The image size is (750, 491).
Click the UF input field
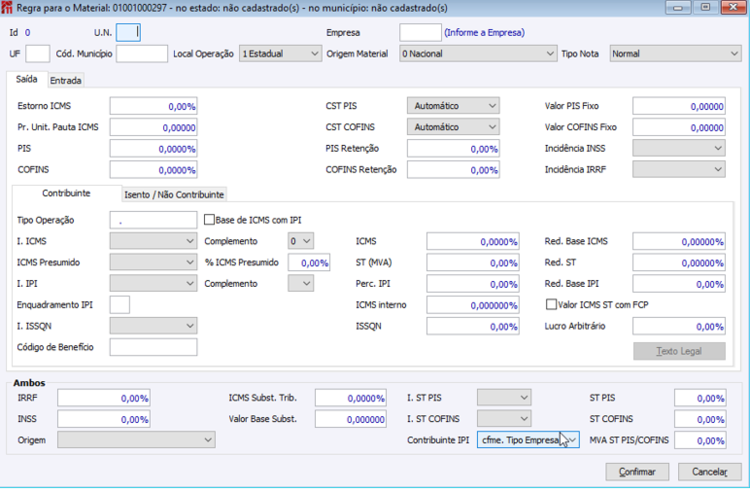[x=37, y=54]
